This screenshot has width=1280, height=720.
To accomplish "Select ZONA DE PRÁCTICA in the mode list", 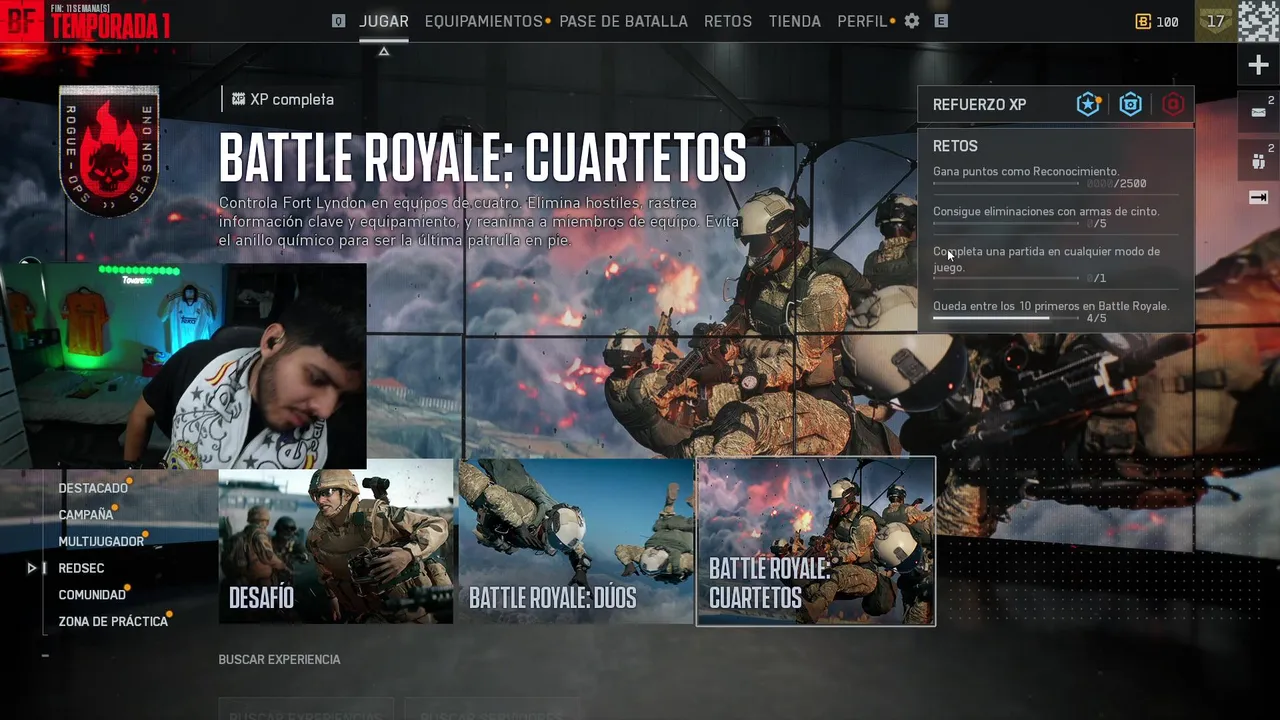I will tap(113, 621).
